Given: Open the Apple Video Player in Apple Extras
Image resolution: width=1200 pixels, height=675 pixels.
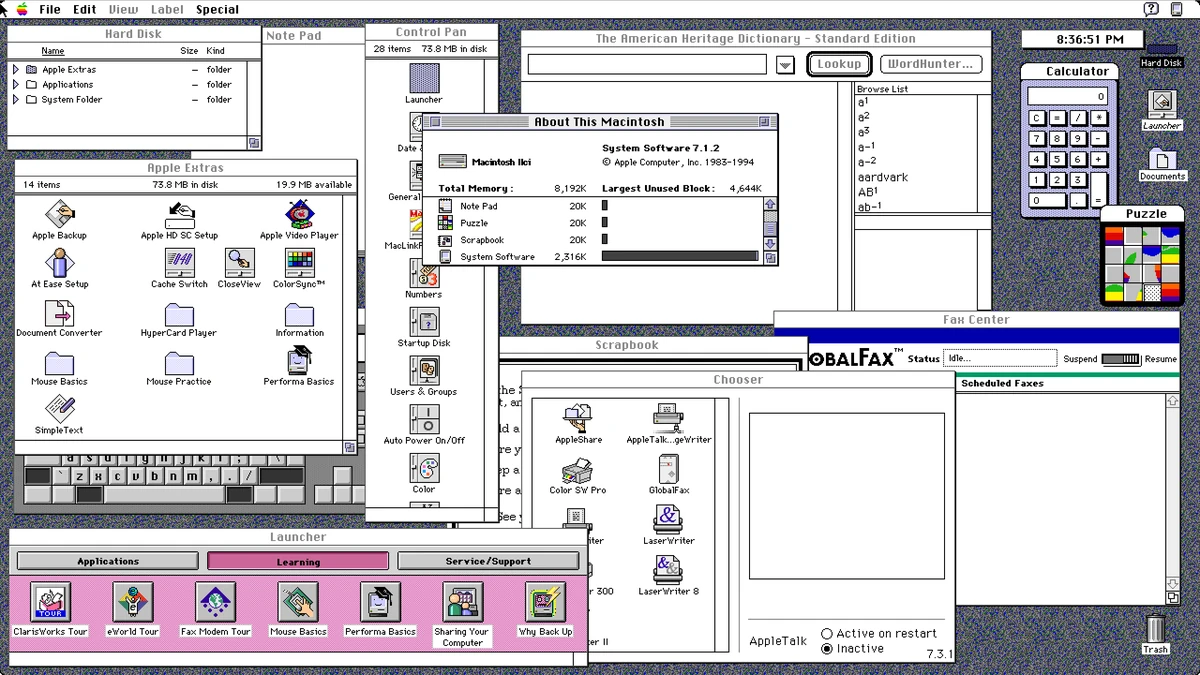Looking at the screenshot, I should (300, 213).
